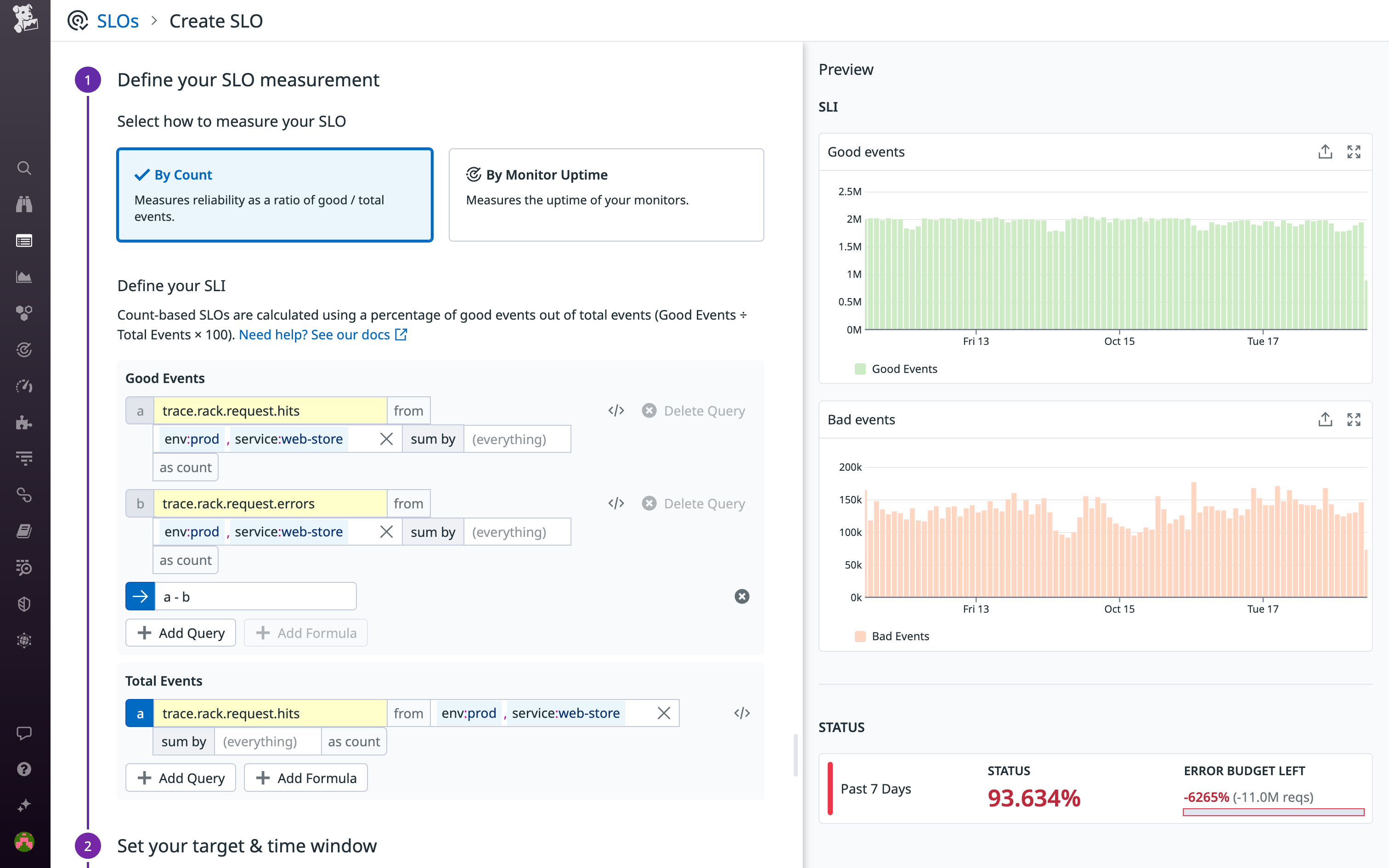The height and width of the screenshot is (868, 1389).
Task: Open the sum by (everything) dropdown for query a
Action: [517, 439]
